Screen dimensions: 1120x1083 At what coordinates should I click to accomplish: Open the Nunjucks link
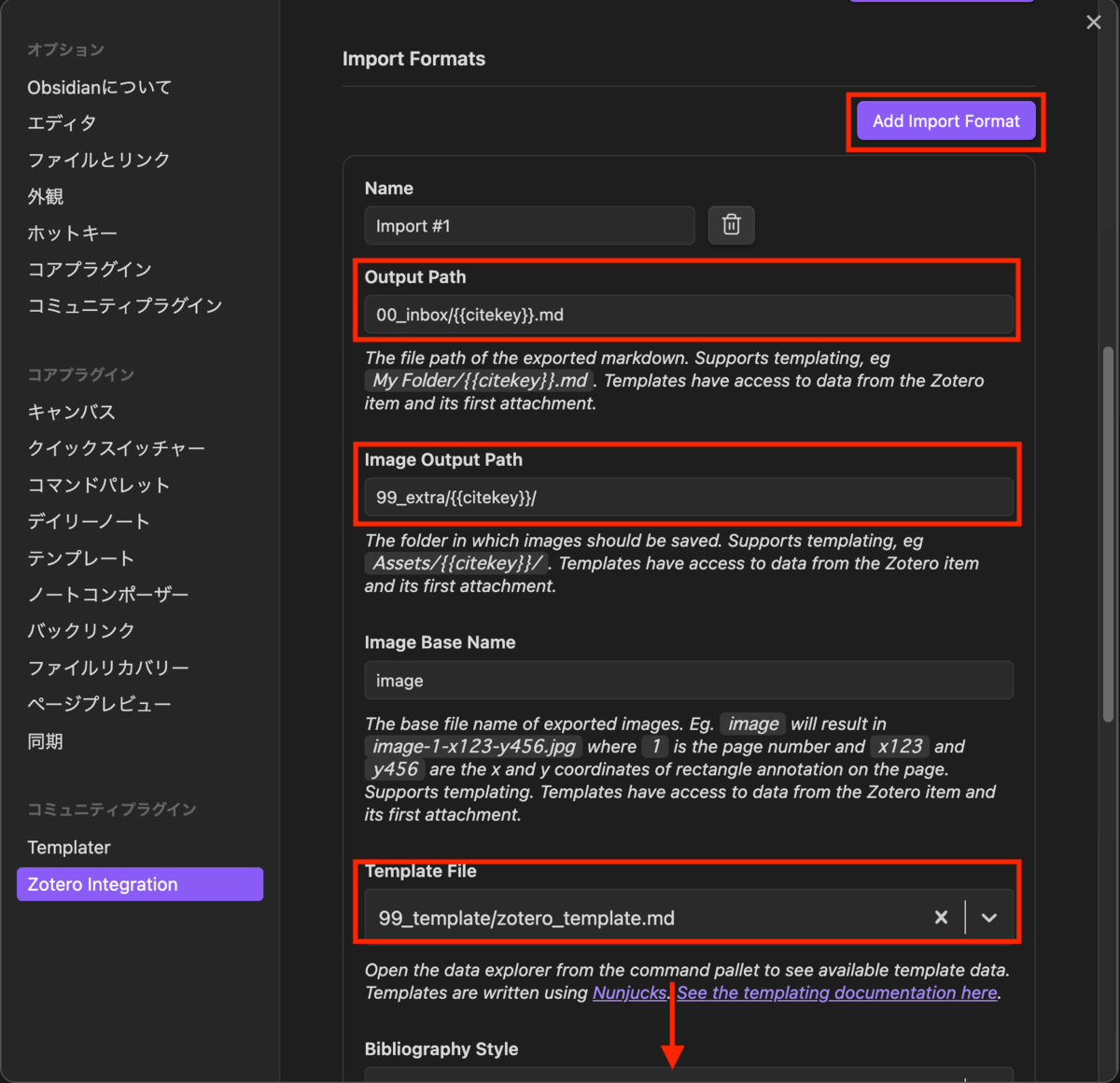click(x=628, y=992)
